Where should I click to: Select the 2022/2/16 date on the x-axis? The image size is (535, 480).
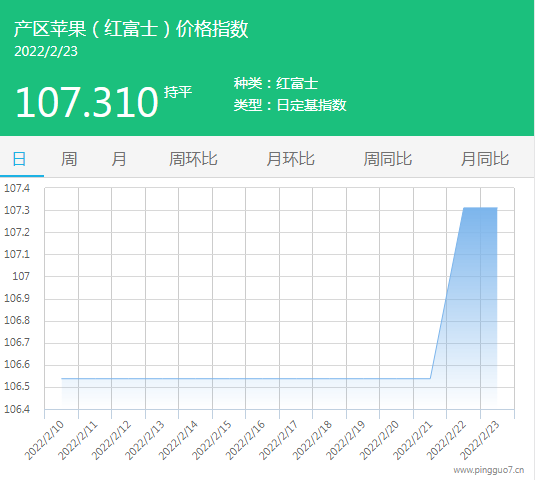click(x=245, y=440)
